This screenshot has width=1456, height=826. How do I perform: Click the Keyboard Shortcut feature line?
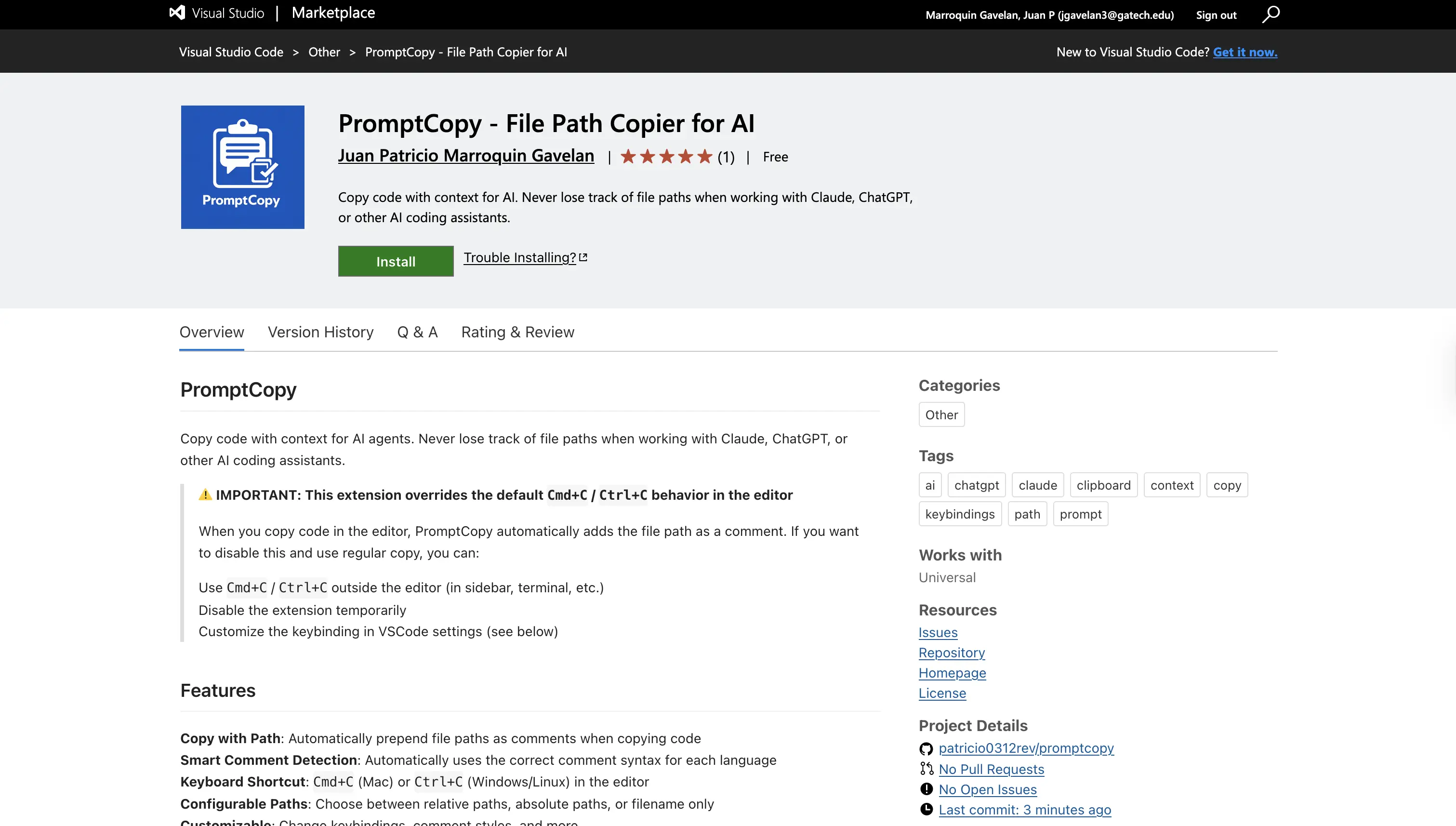415,782
